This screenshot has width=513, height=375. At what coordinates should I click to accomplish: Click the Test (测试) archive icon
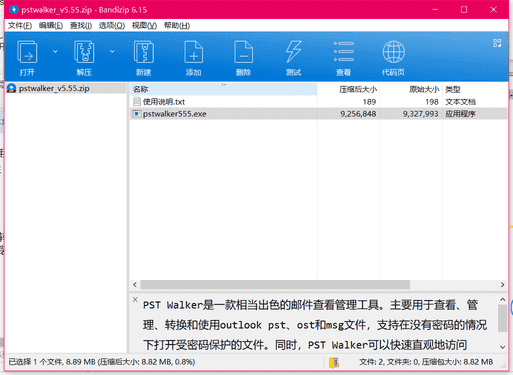coord(293,52)
